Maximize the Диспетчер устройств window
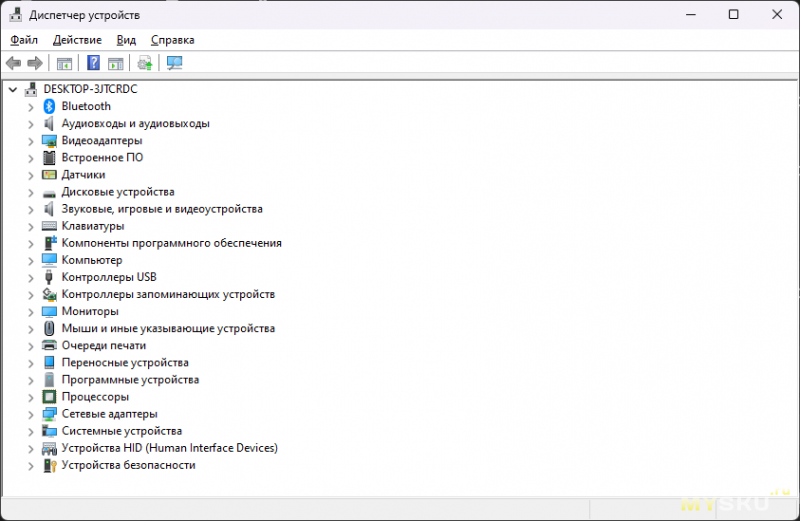 [x=733, y=15]
